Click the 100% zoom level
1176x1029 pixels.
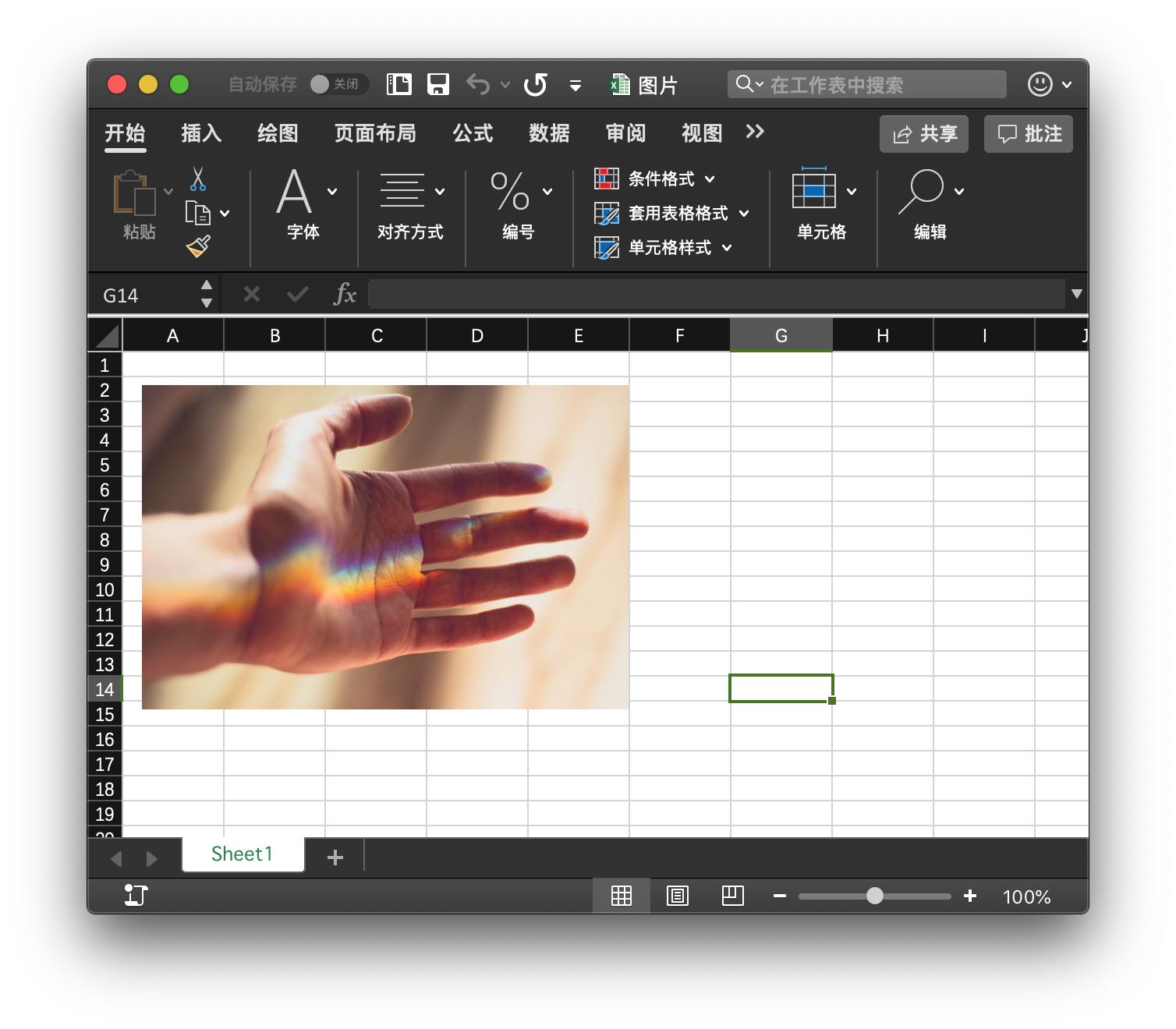1027,897
